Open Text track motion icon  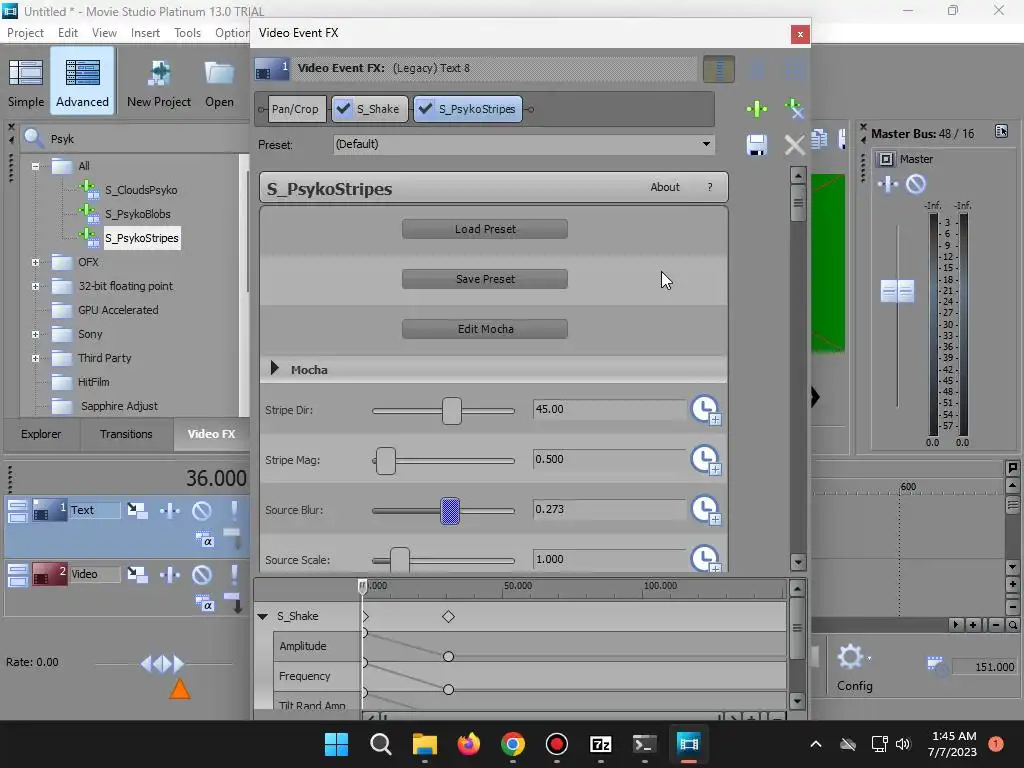pyautogui.click(x=137, y=510)
